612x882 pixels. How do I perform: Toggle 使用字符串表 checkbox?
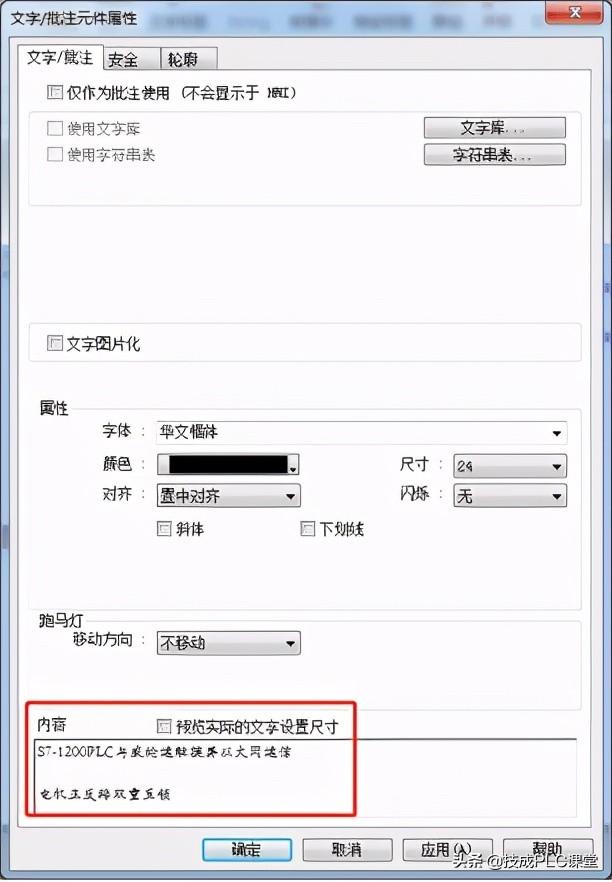(55, 154)
